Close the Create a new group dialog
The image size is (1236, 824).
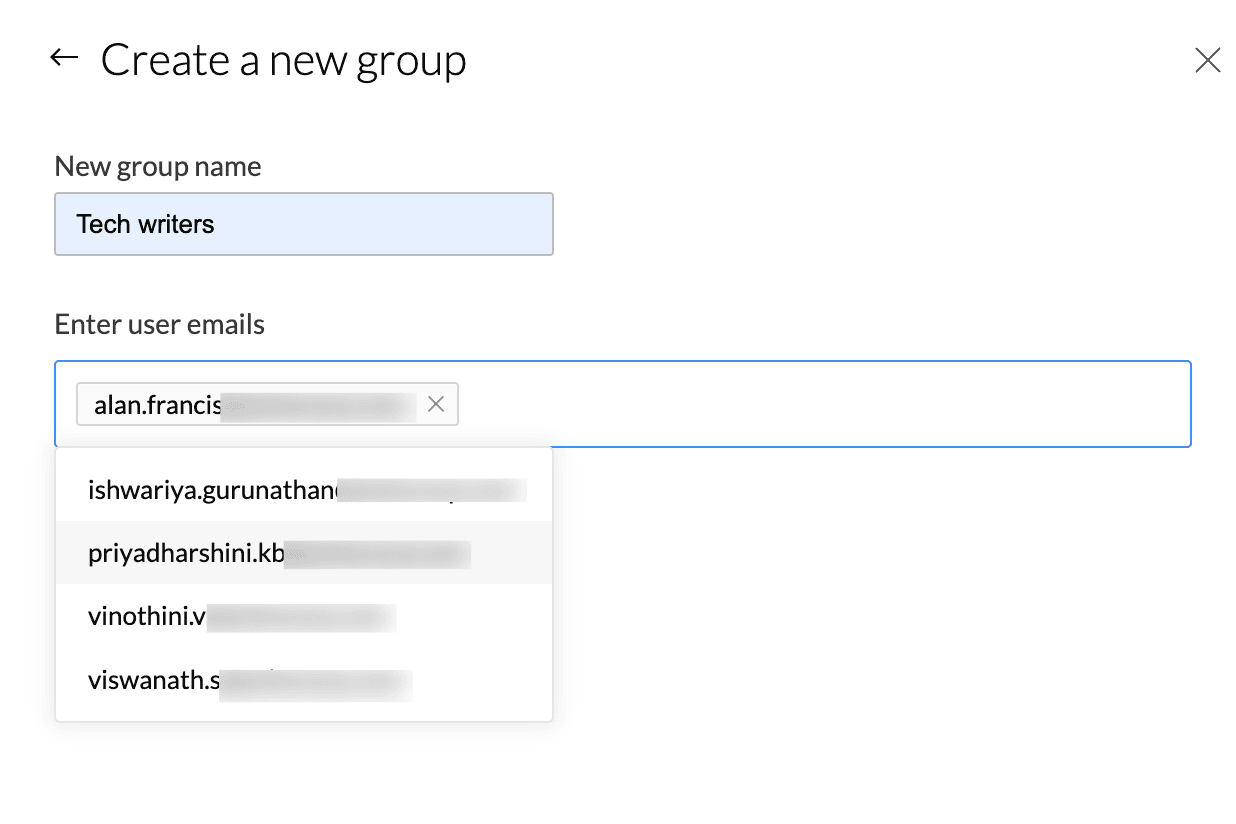click(x=1207, y=61)
